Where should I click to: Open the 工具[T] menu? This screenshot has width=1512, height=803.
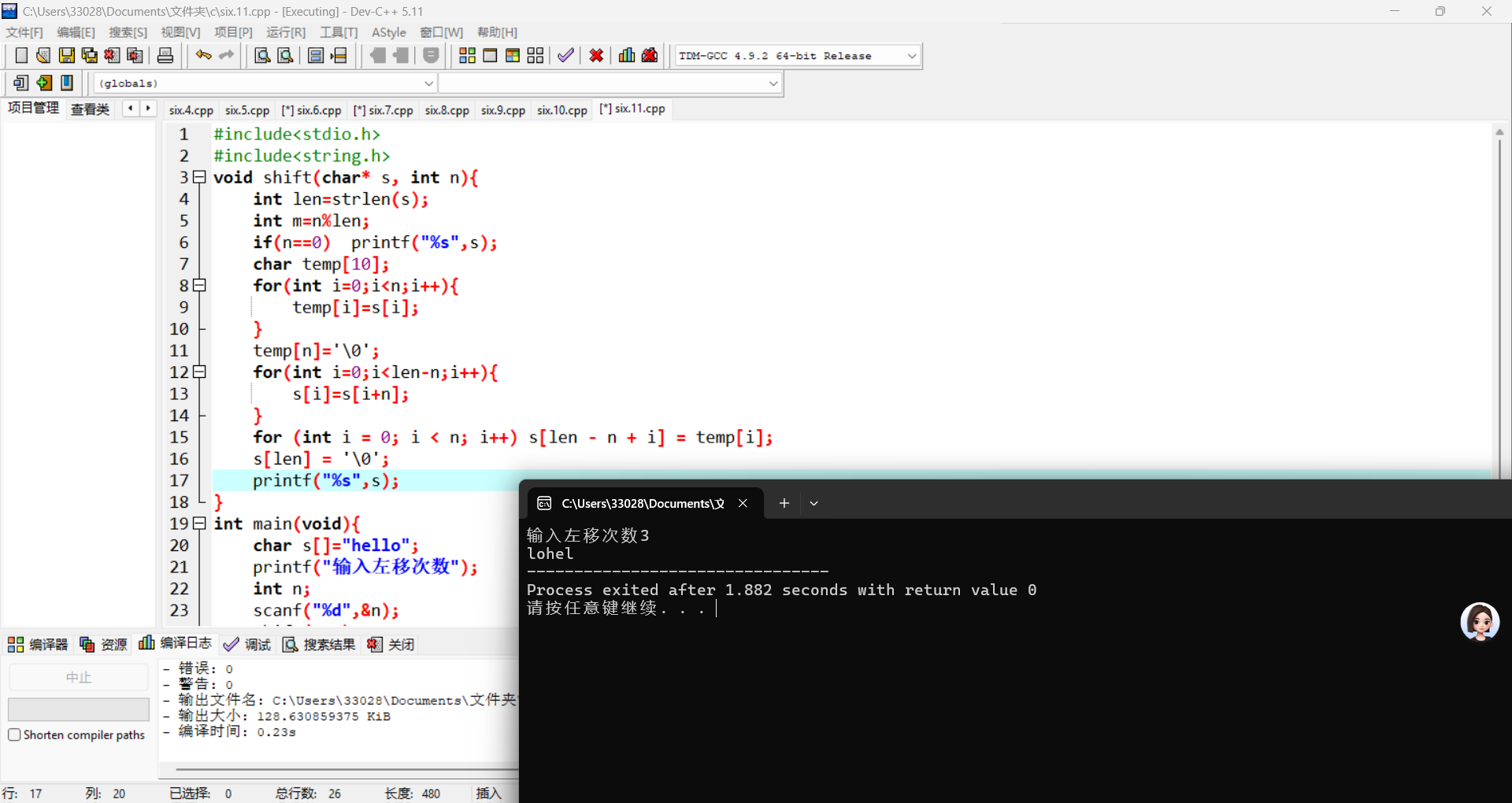tap(339, 32)
